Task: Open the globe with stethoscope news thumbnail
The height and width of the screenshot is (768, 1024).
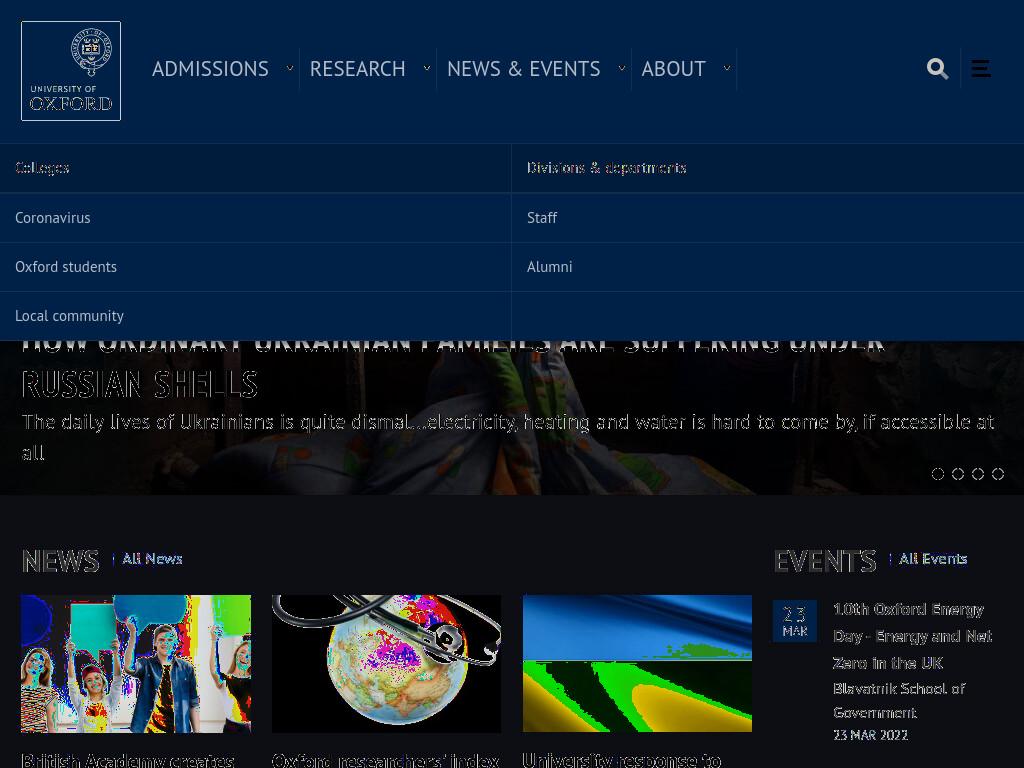Action: click(x=387, y=664)
